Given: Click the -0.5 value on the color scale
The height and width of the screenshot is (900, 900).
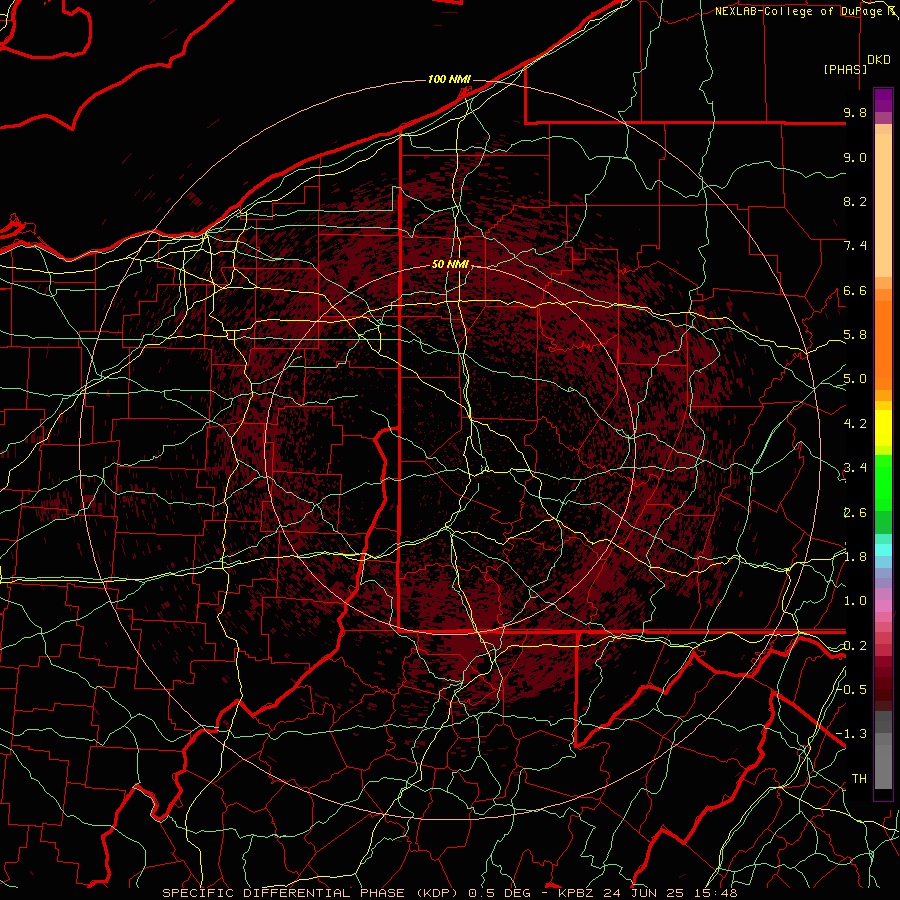Looking at the screenshot, I should (x=852, y=689).
